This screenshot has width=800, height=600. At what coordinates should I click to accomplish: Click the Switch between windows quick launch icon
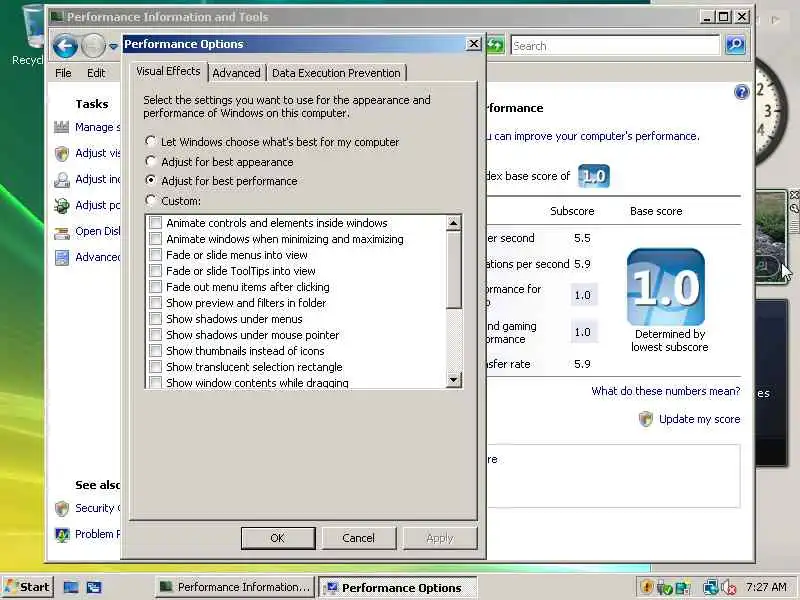pyautogui.click(x=94, y=587)
